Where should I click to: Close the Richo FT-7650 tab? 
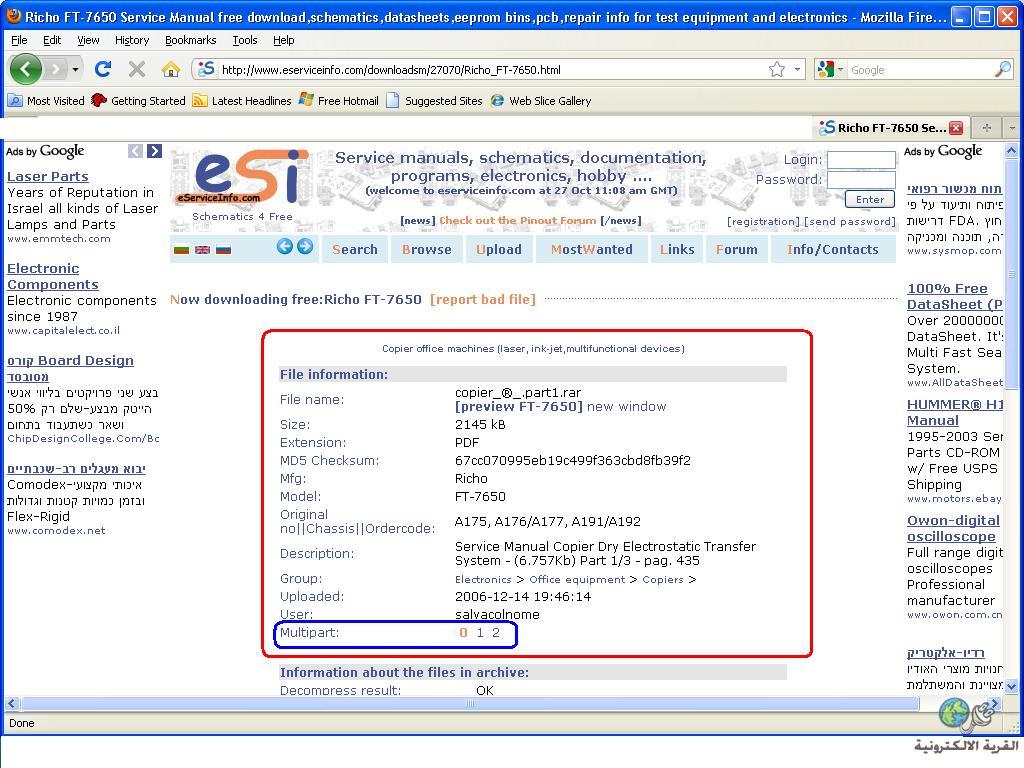pos(956,127)
